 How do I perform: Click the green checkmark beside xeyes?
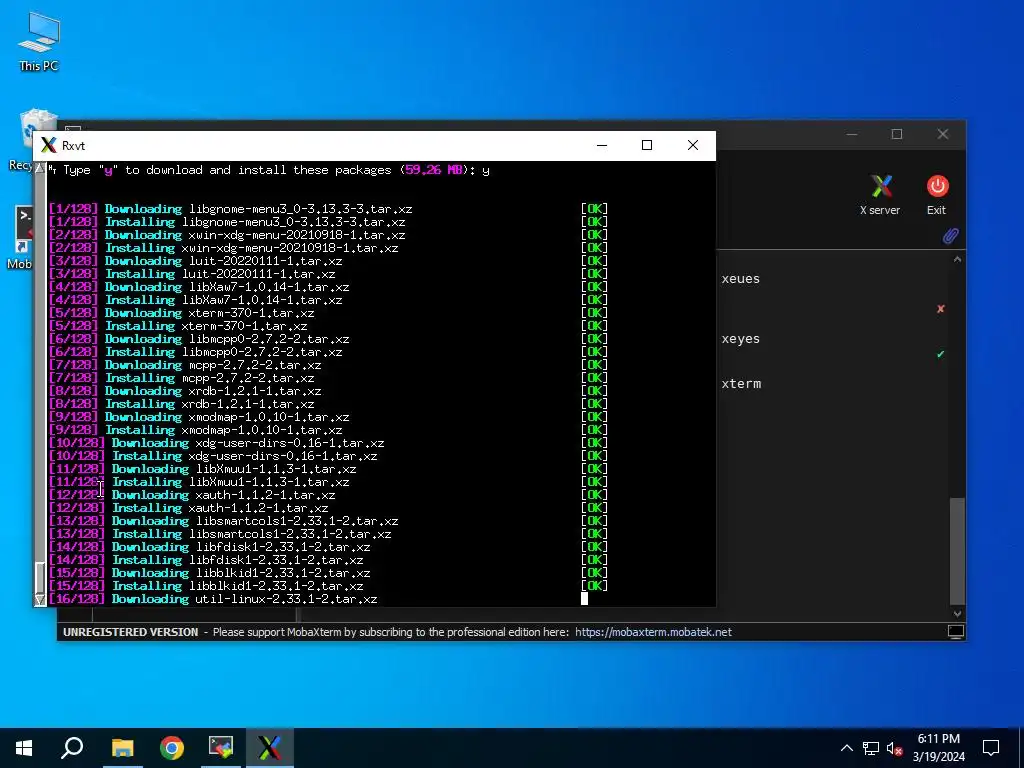pos(940,354)
